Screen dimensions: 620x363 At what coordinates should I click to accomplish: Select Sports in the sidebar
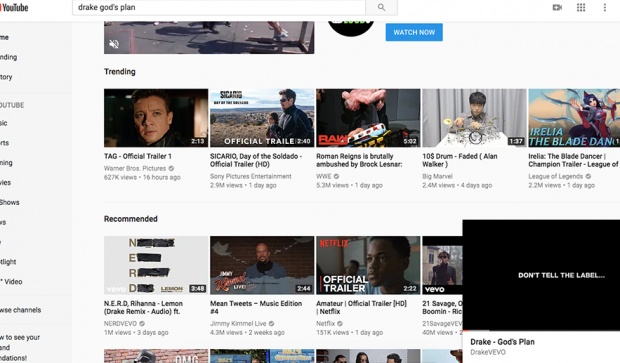pos(4,143)
